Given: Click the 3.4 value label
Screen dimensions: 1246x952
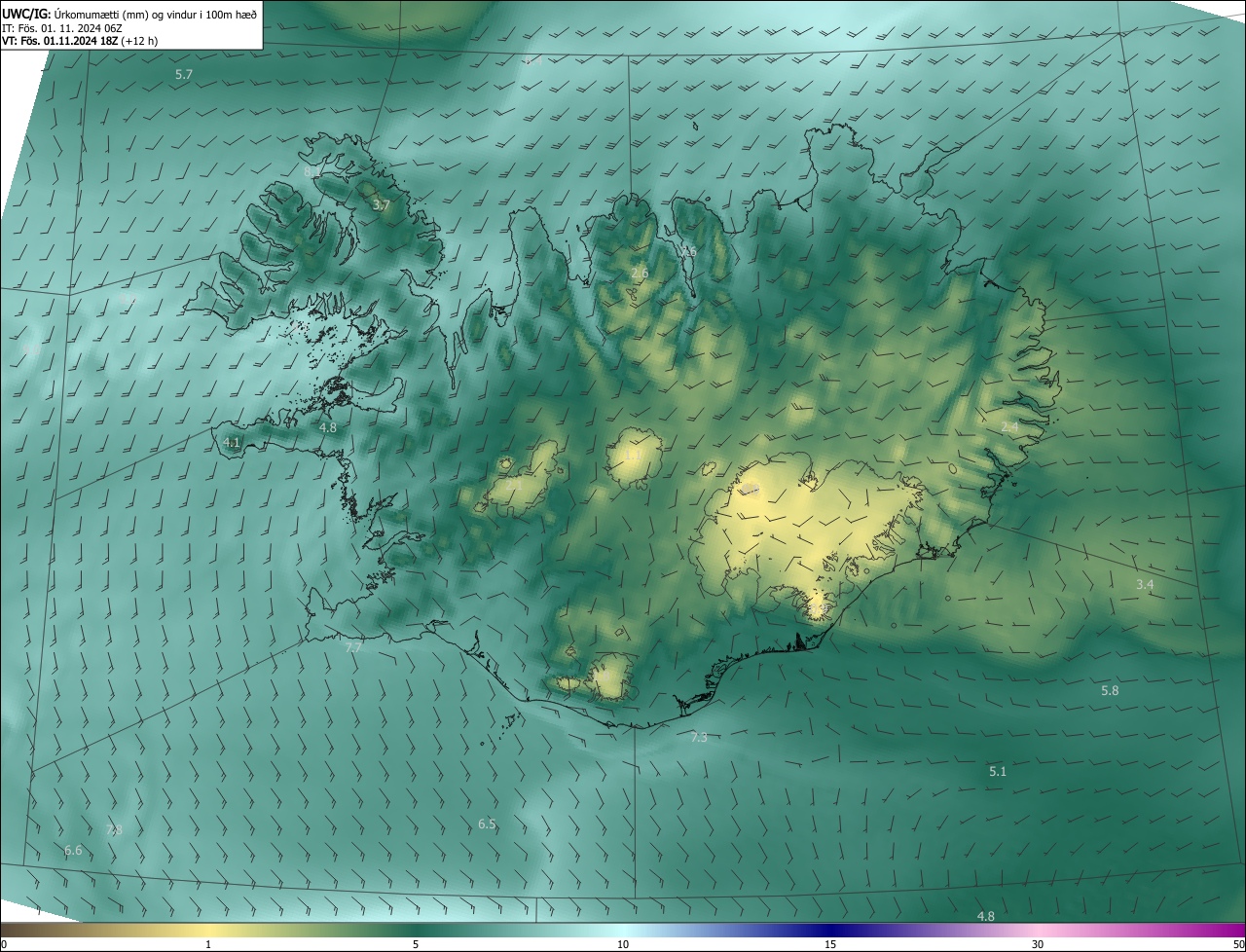Looking at the screenshot, I should 1145,584.
